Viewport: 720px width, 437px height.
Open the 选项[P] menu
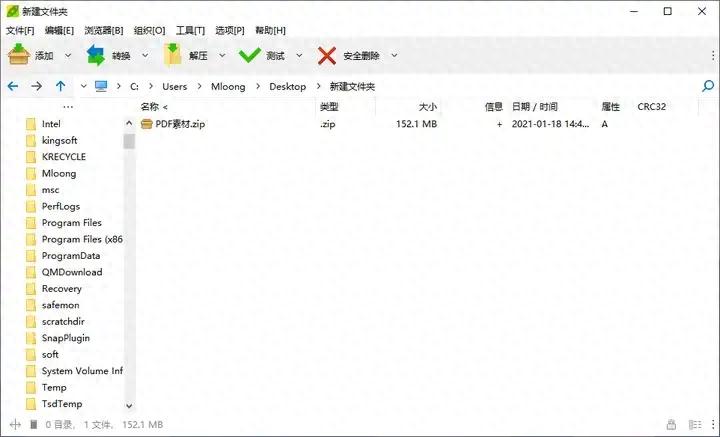230,31
